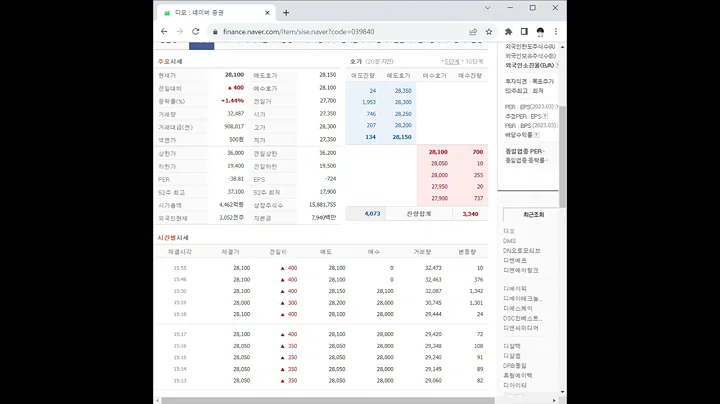Click ask price 28,300 in order book
Viewport: 720px width, 404px height.
403,102
